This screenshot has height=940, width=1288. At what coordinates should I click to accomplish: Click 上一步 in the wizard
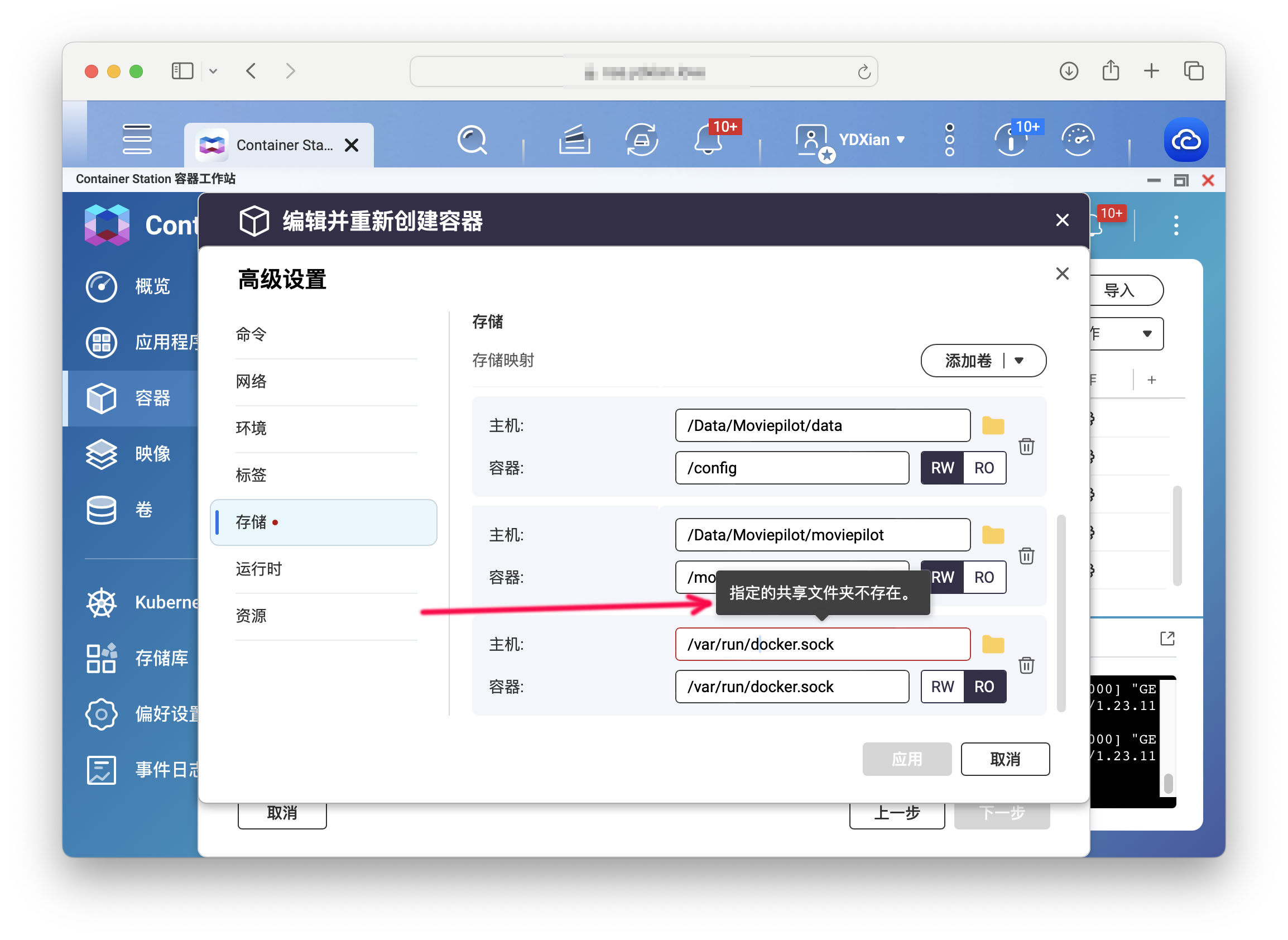pos(897,814)
